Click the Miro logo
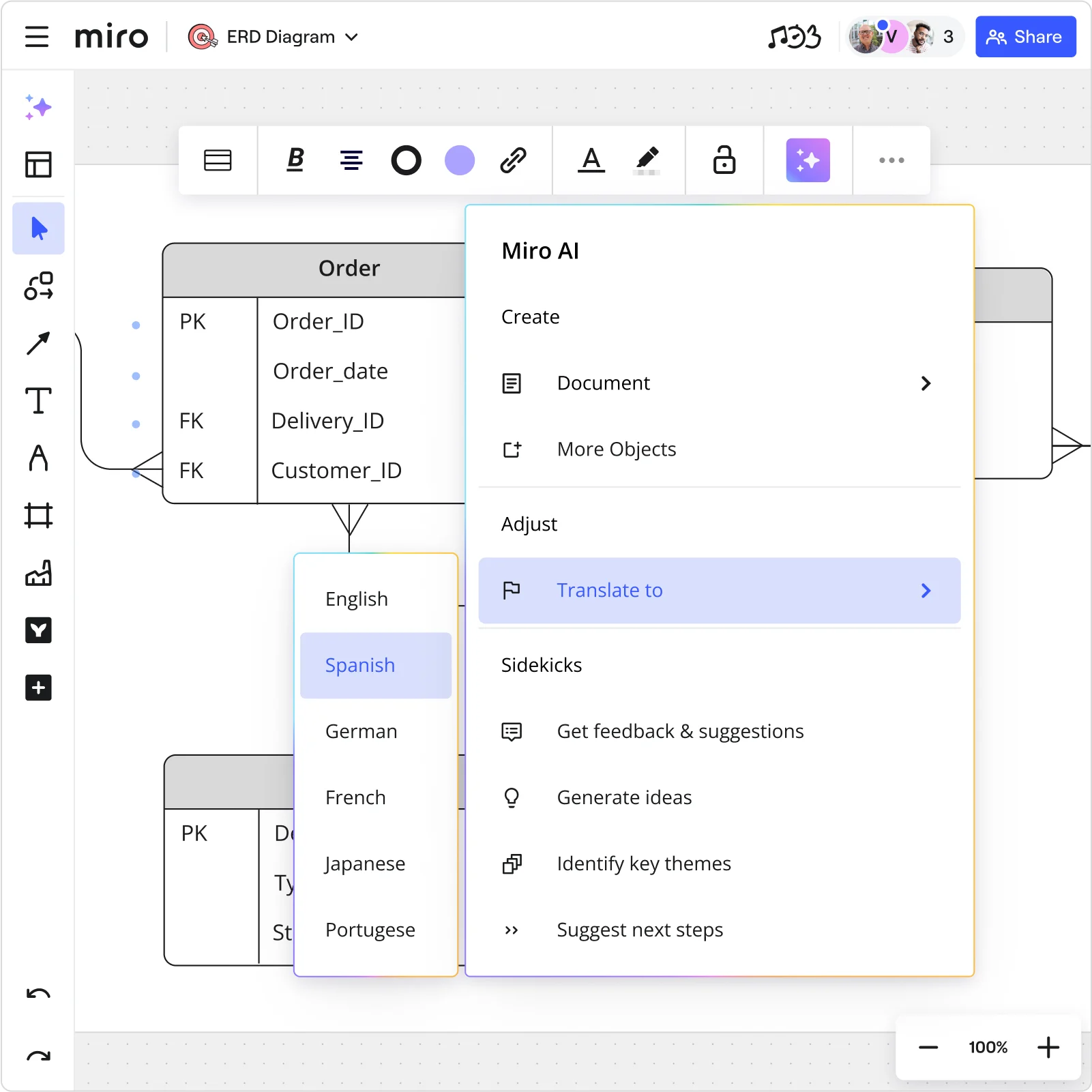The width and height of the screenshot is (1092, 1092). 111,37
